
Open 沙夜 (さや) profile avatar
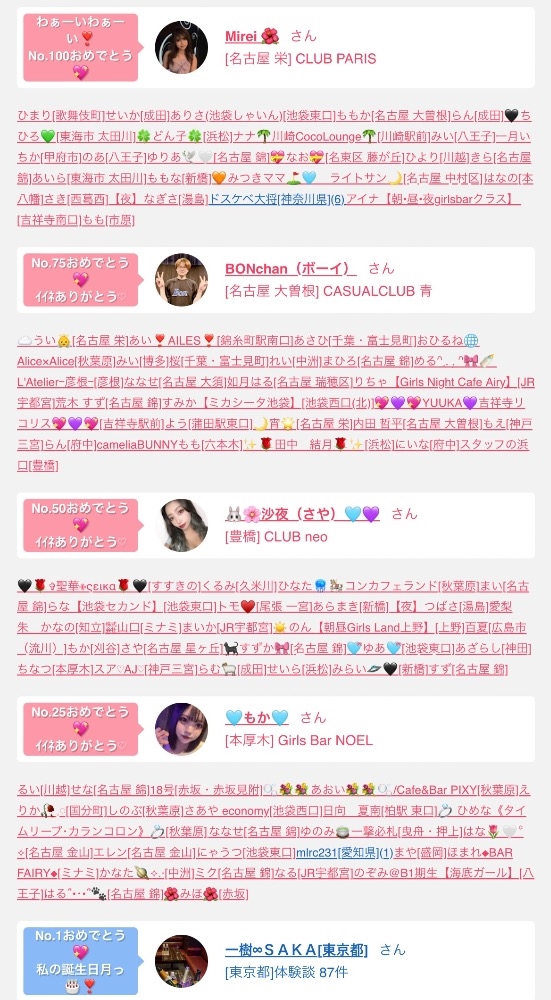[x=181, y=526]
